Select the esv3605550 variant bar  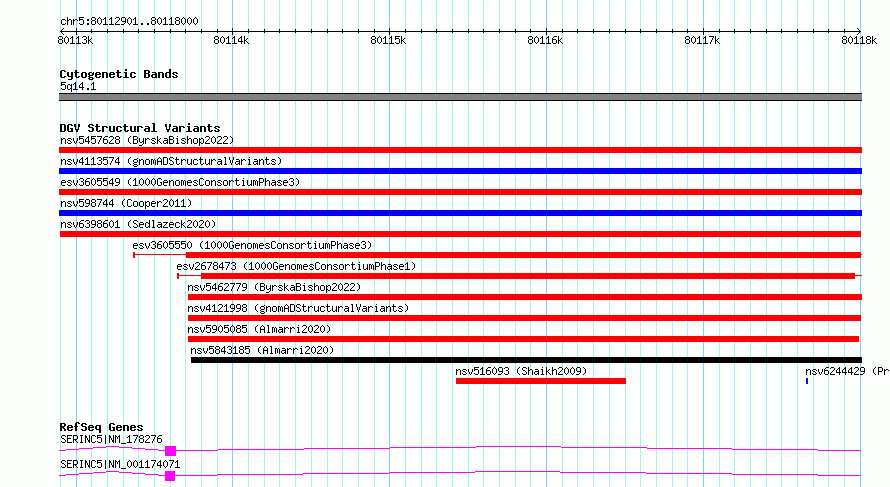pos(498,255)
